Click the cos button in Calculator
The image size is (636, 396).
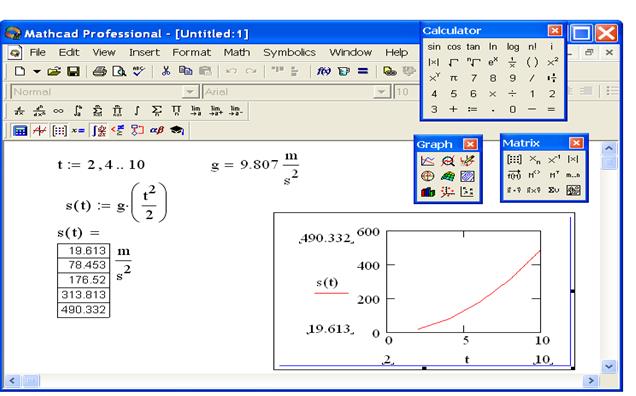point(453,47)
